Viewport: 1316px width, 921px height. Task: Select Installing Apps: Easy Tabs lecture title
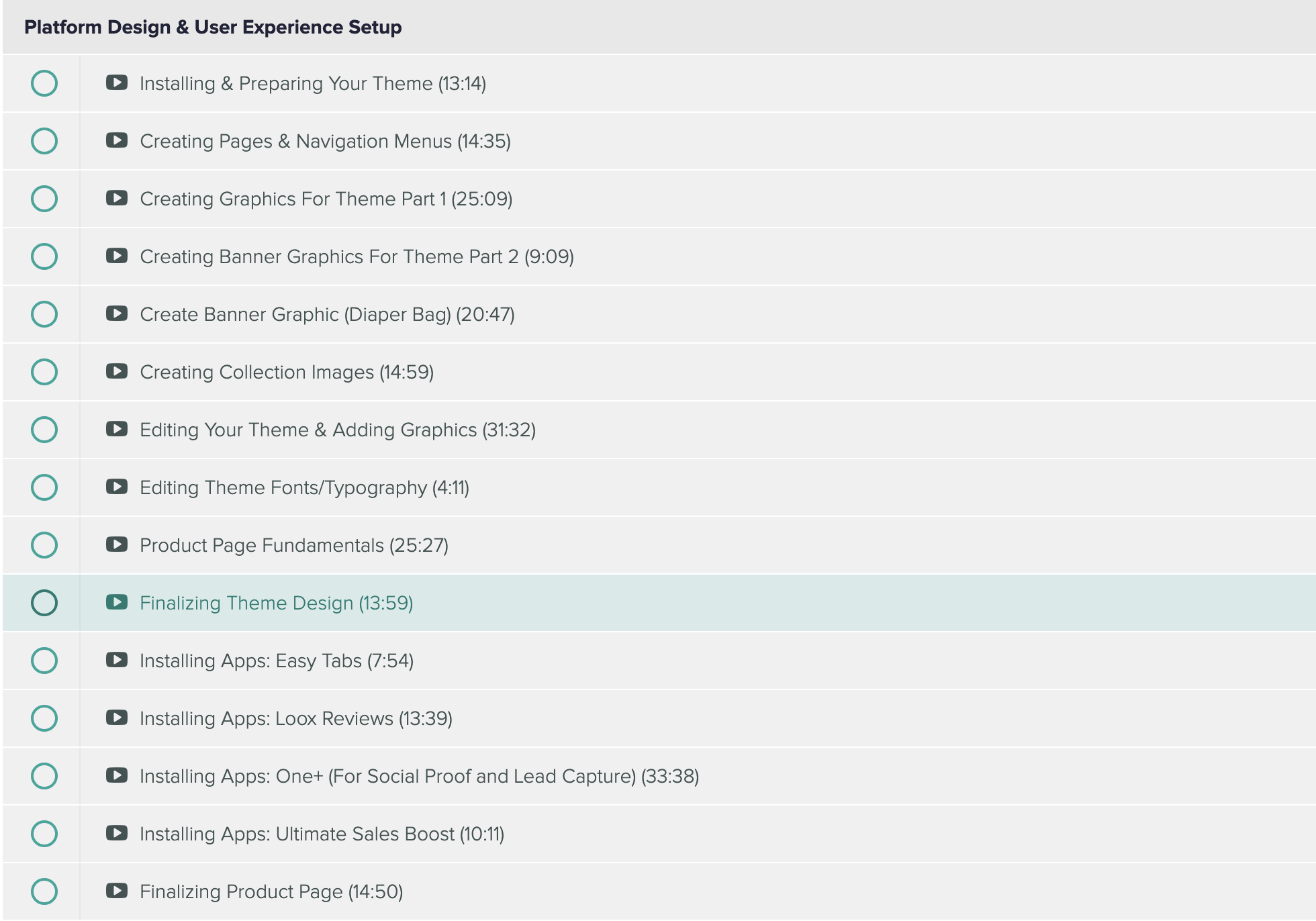pos(276,661)
